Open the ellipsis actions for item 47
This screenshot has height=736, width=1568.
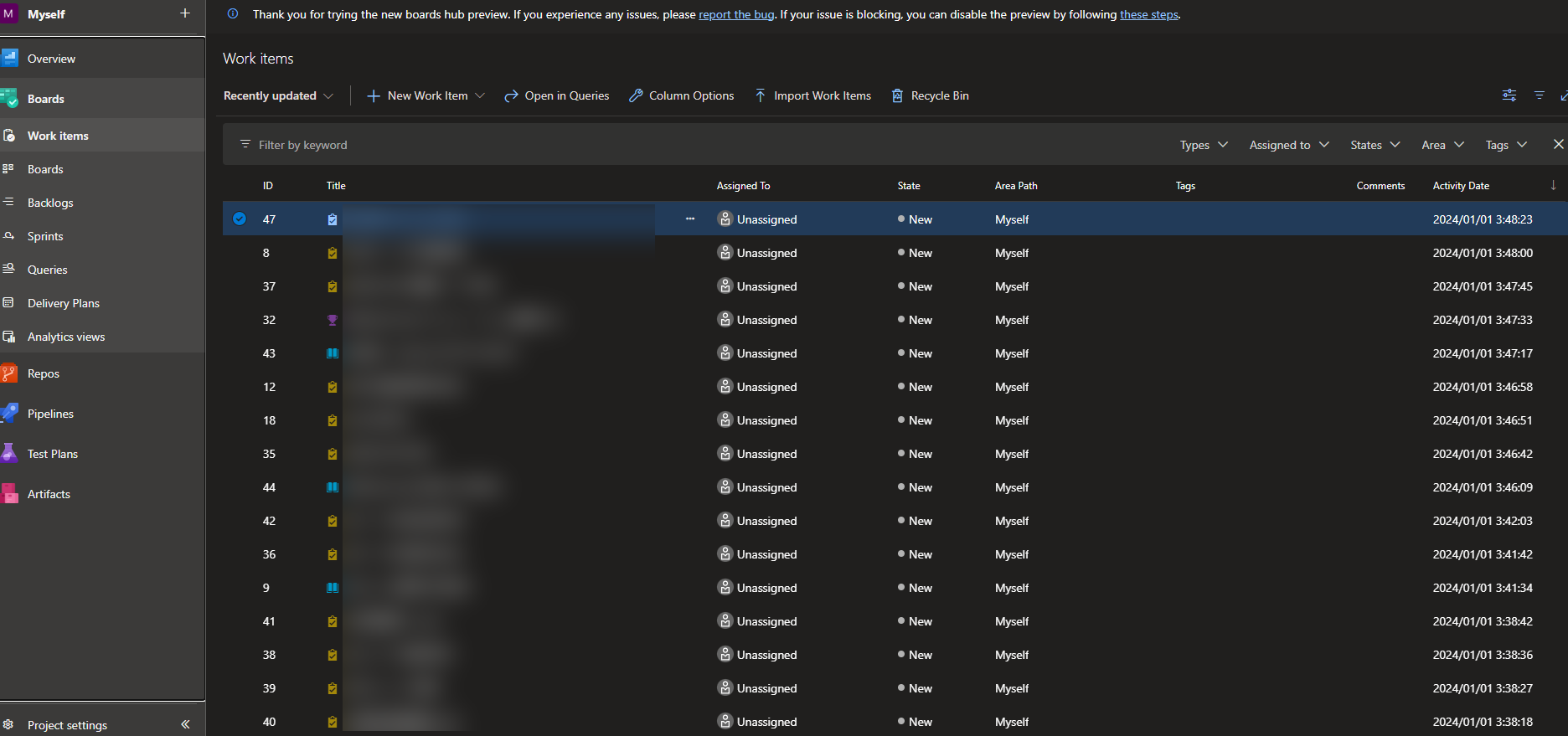coord(690,219)
